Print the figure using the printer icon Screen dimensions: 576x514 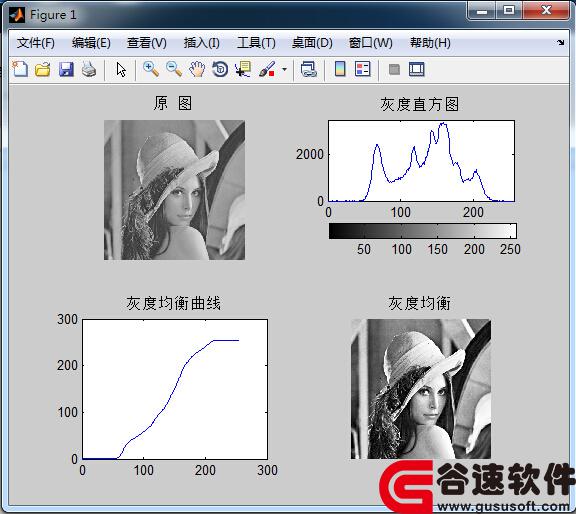coord(89,69)
